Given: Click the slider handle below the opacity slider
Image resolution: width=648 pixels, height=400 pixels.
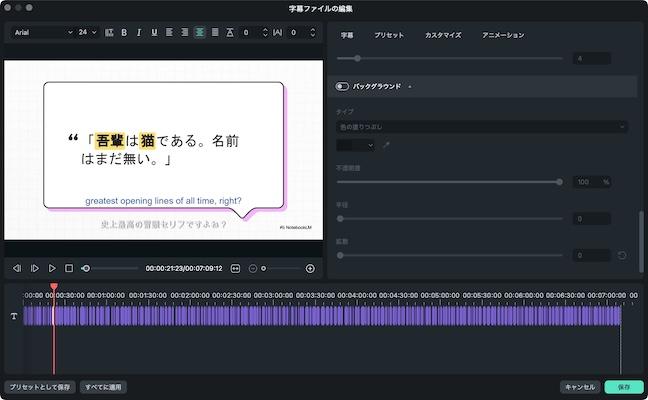Looking at the screenshot, I should (340, 219).
